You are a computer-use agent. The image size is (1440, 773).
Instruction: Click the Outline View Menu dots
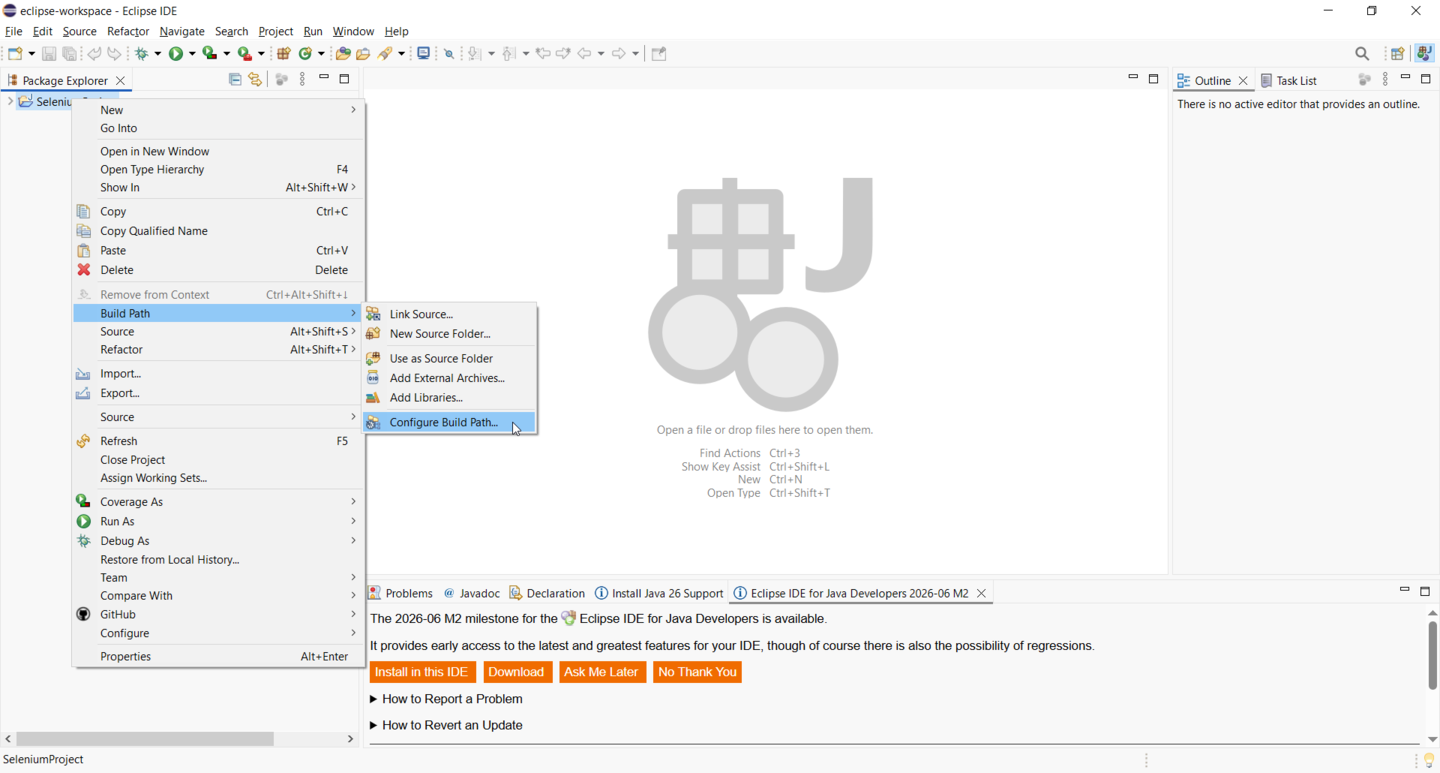pos(1385,79)
